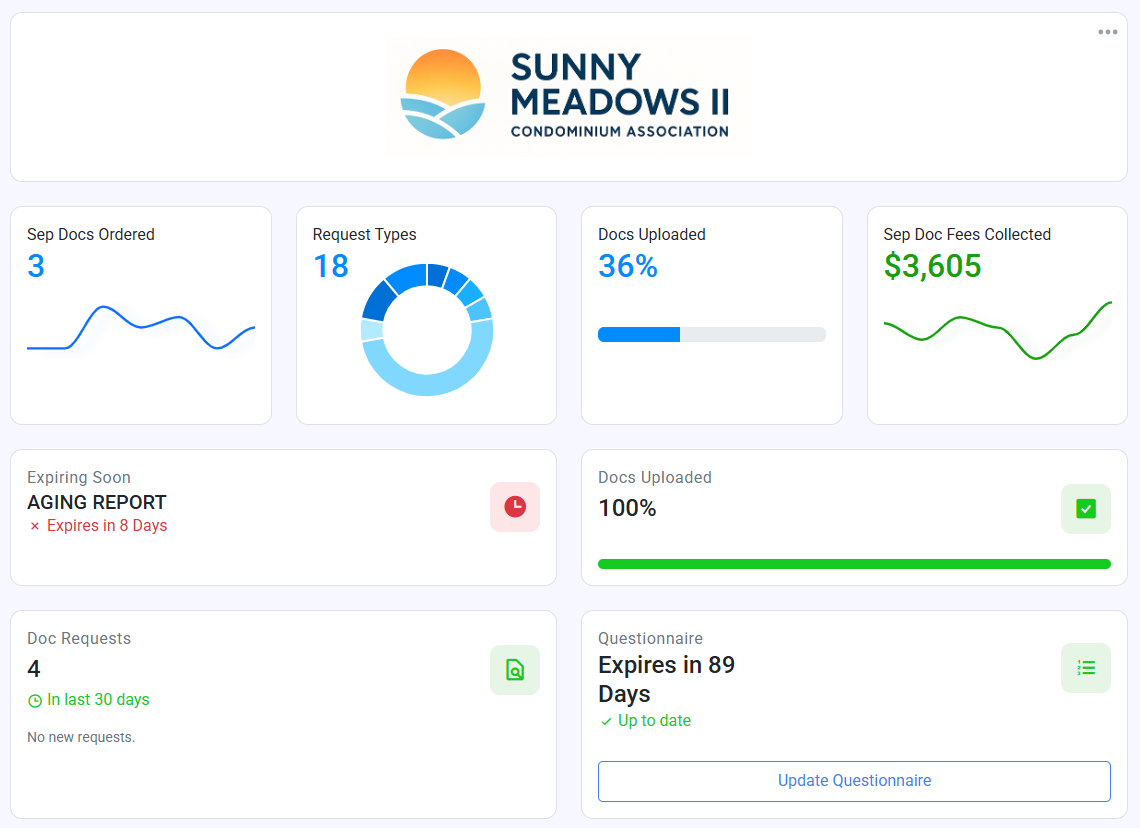Click the red clock Expiring Soon icon
1140x828 pixels.
coord(515,507)
